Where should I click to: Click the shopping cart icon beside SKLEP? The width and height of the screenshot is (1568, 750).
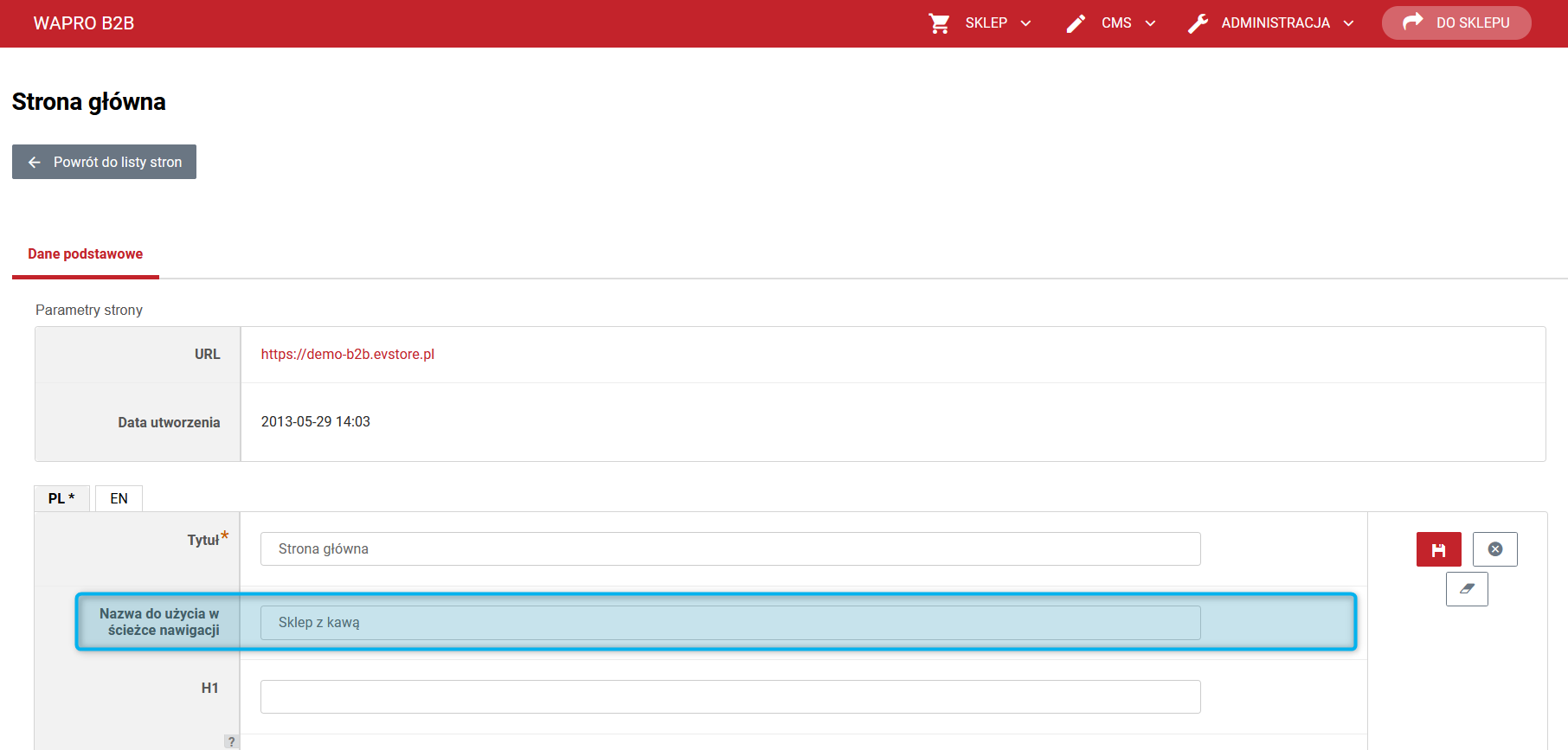[x=939, y=23]
